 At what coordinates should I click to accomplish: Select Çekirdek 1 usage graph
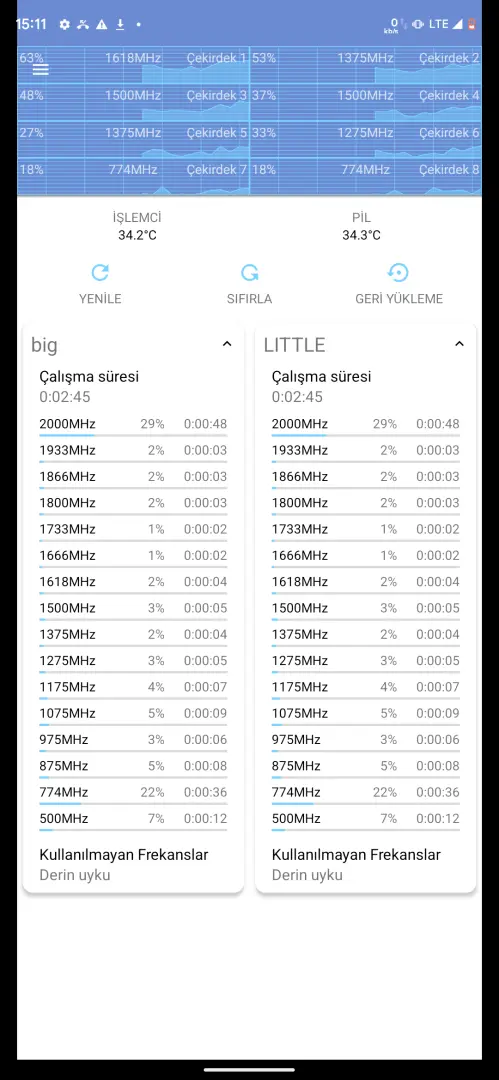[x=133, y=59]
